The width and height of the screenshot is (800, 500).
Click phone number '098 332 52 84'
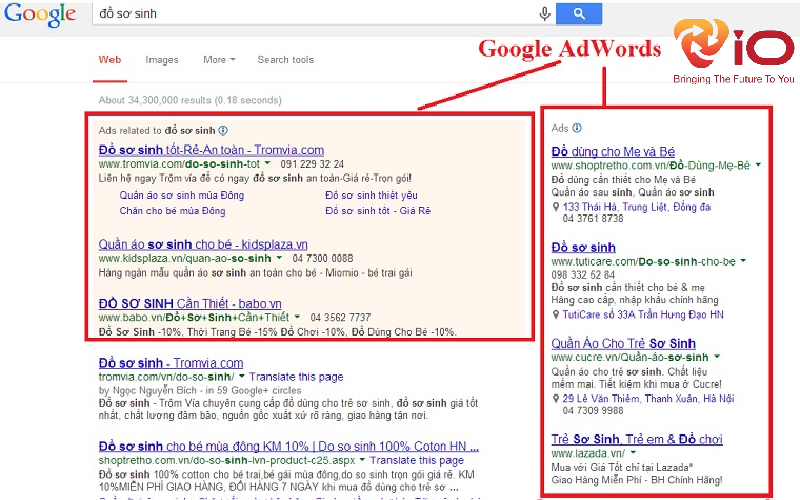click(x=583, y=275)
